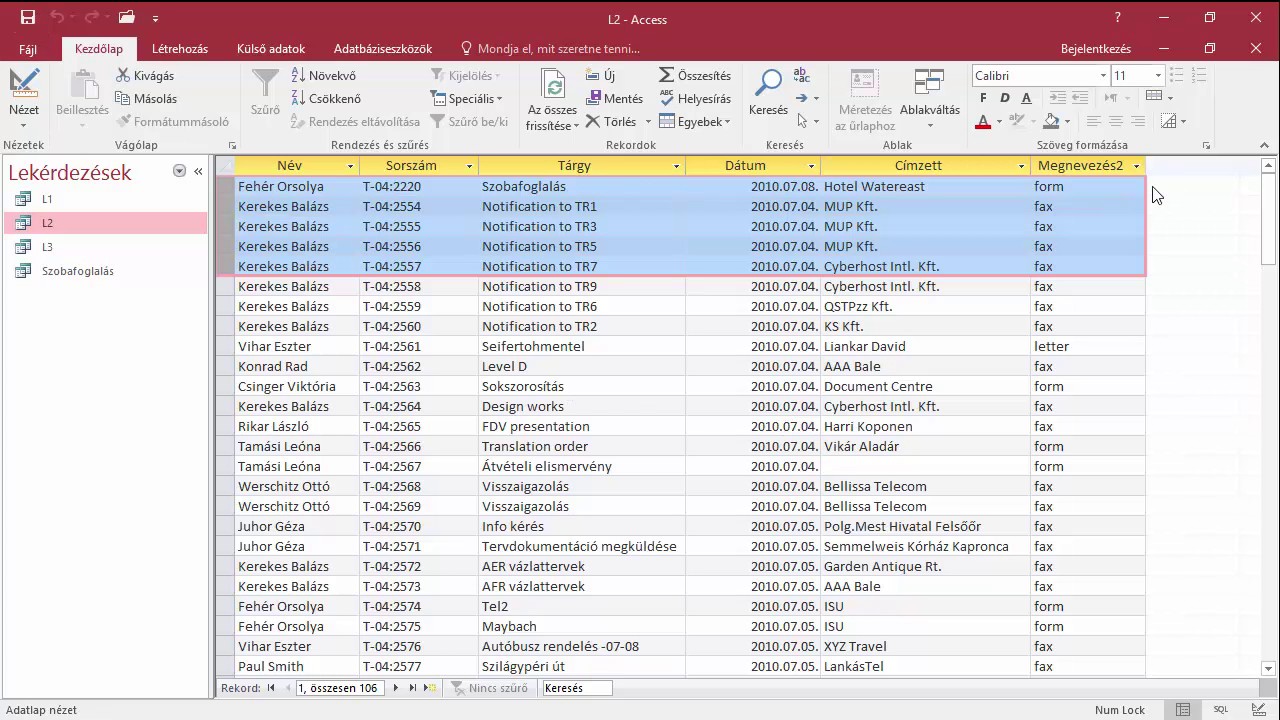Go to the last record button
The width and height of the screenshot is (1280, 720).
tap(412, 688)
